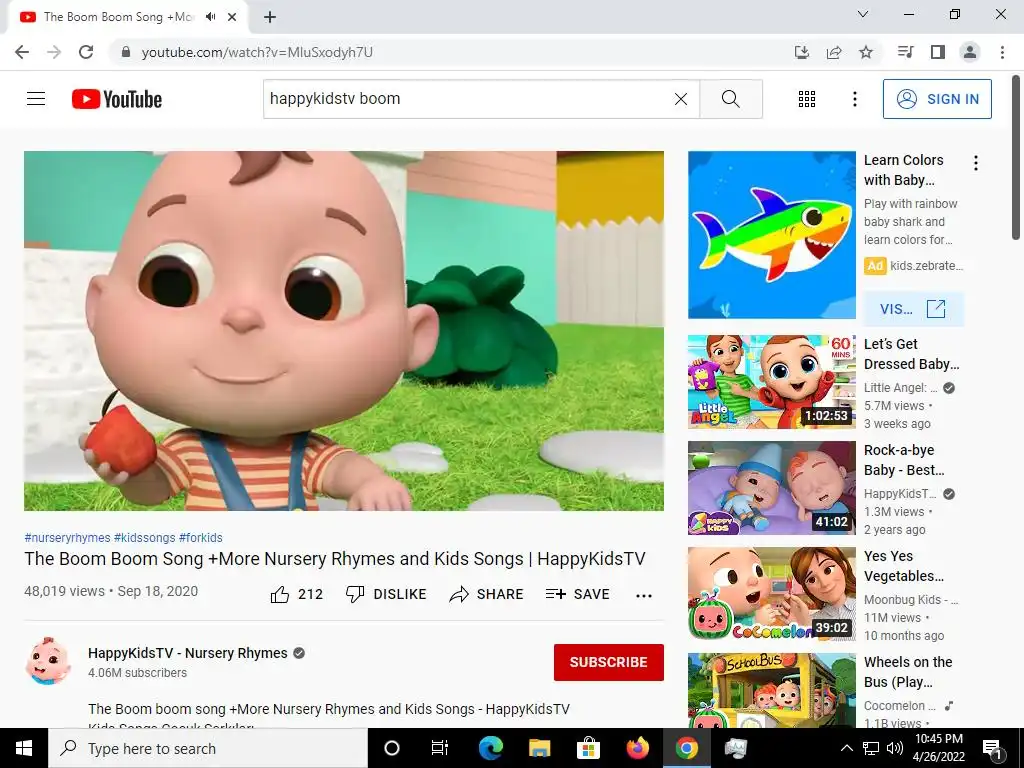Image resolution: width=1024 pixels, height=768 pixels.
Task: Click the #kidssongs hashtag
Action: coord(144,537)
